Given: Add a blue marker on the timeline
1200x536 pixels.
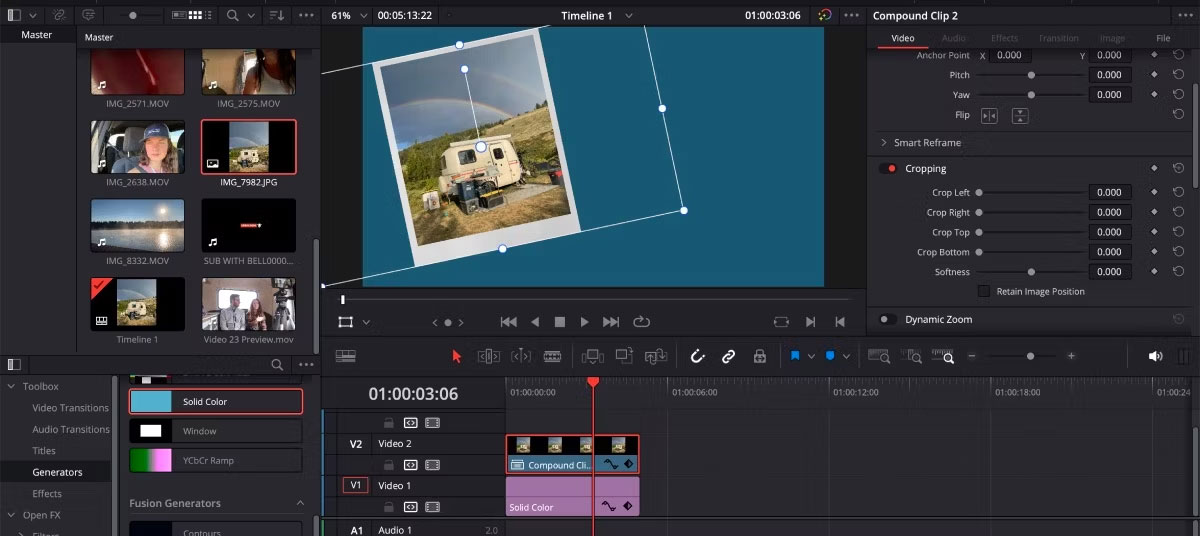Looking at the screenshot, I should (830, 356).
